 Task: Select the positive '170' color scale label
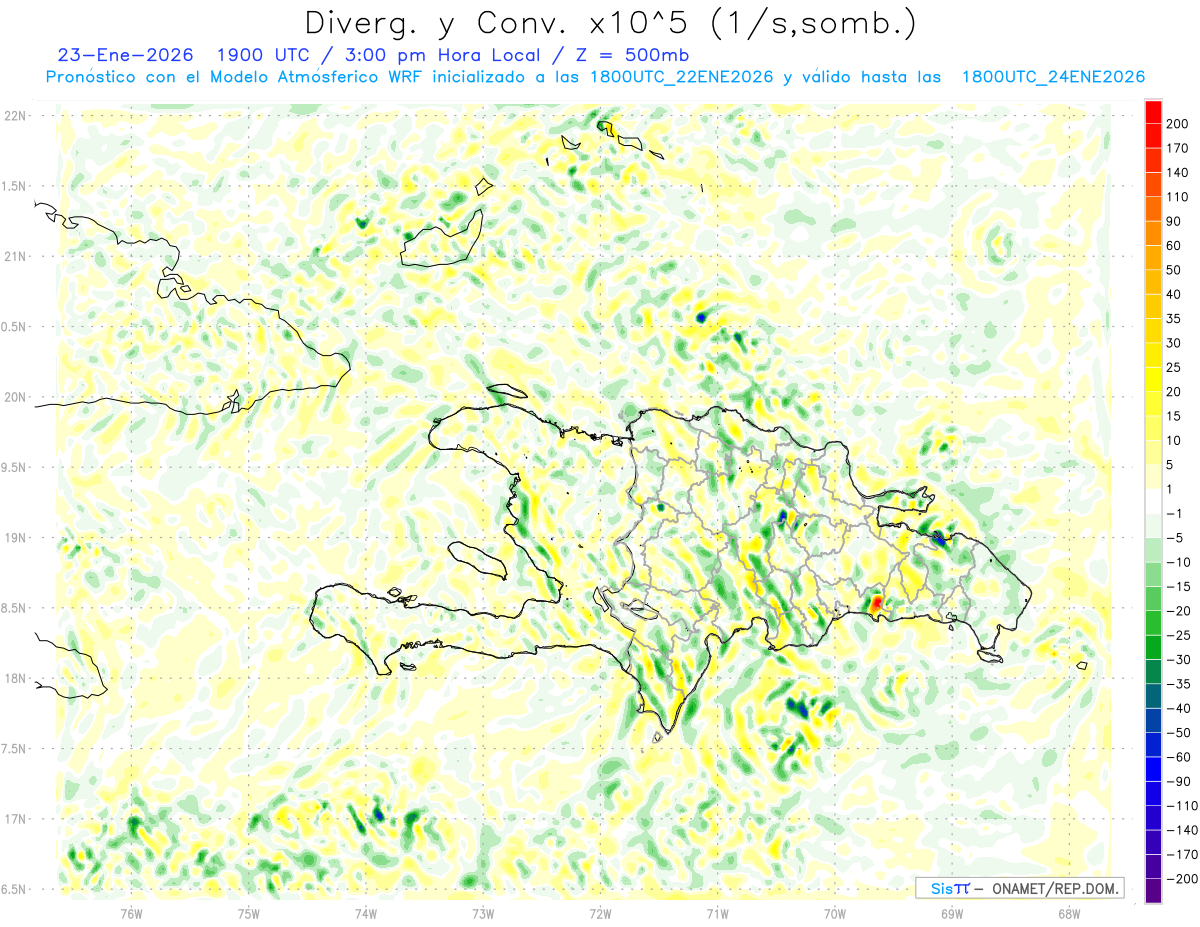click(1177, 148)
